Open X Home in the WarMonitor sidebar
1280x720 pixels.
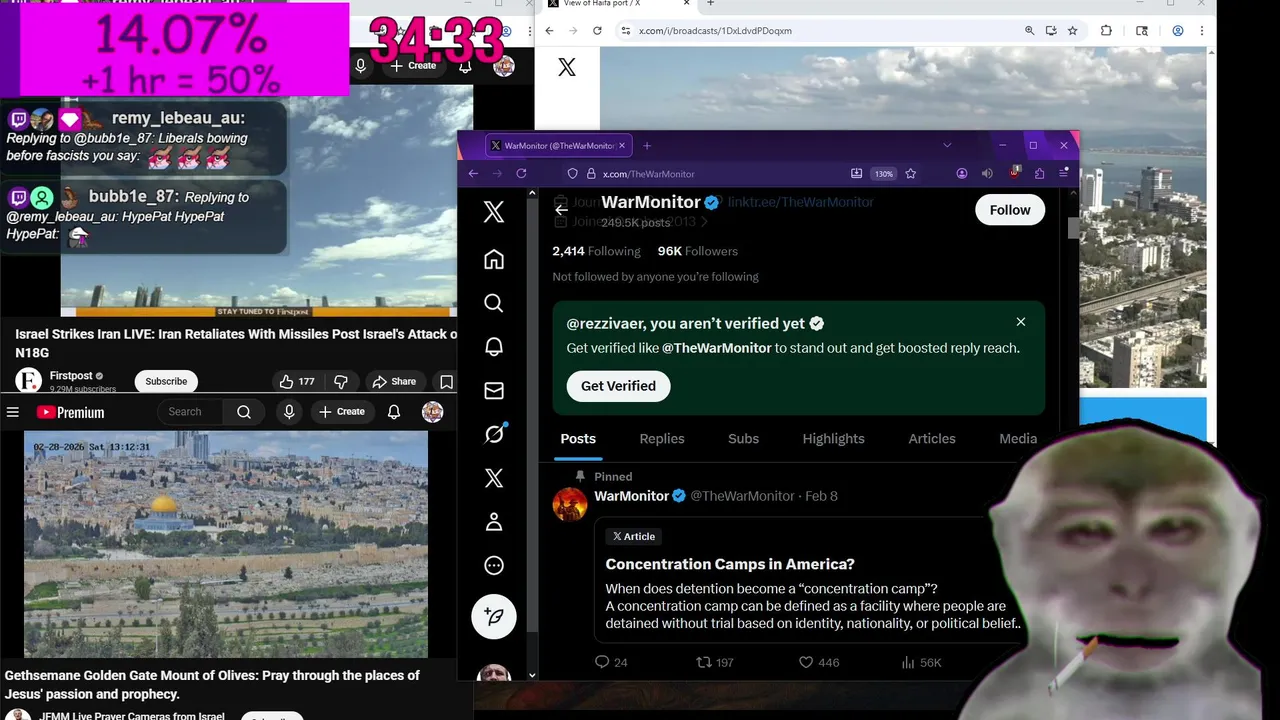point(494,259)
